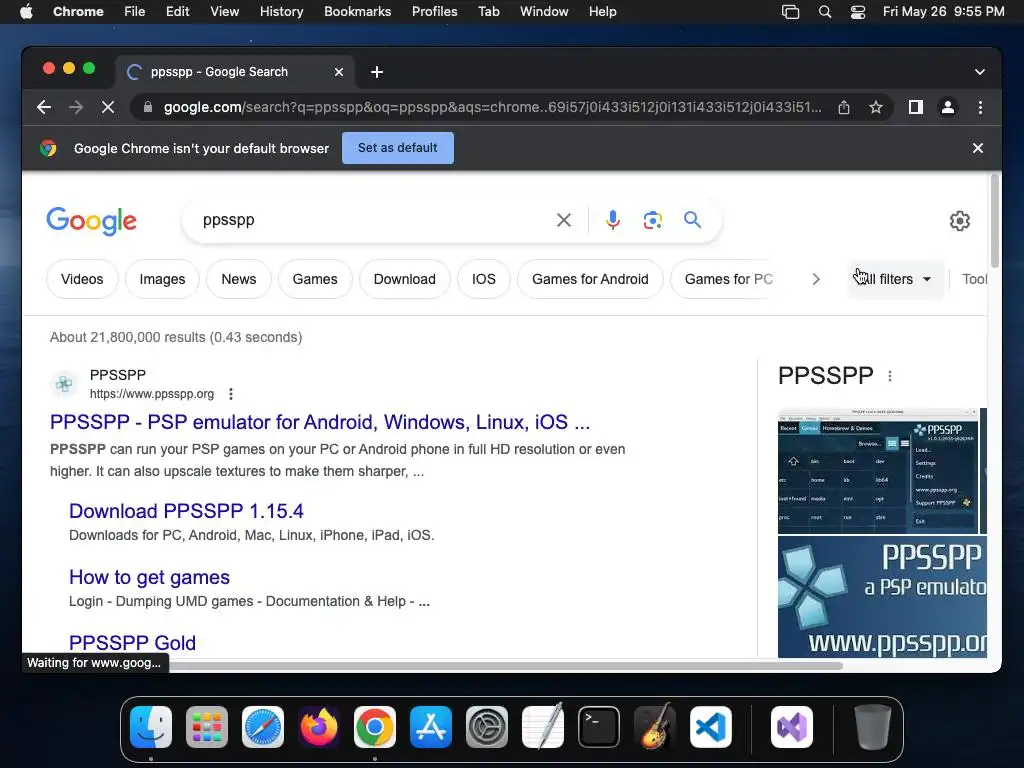Open the Edit menu

(177, 12)
